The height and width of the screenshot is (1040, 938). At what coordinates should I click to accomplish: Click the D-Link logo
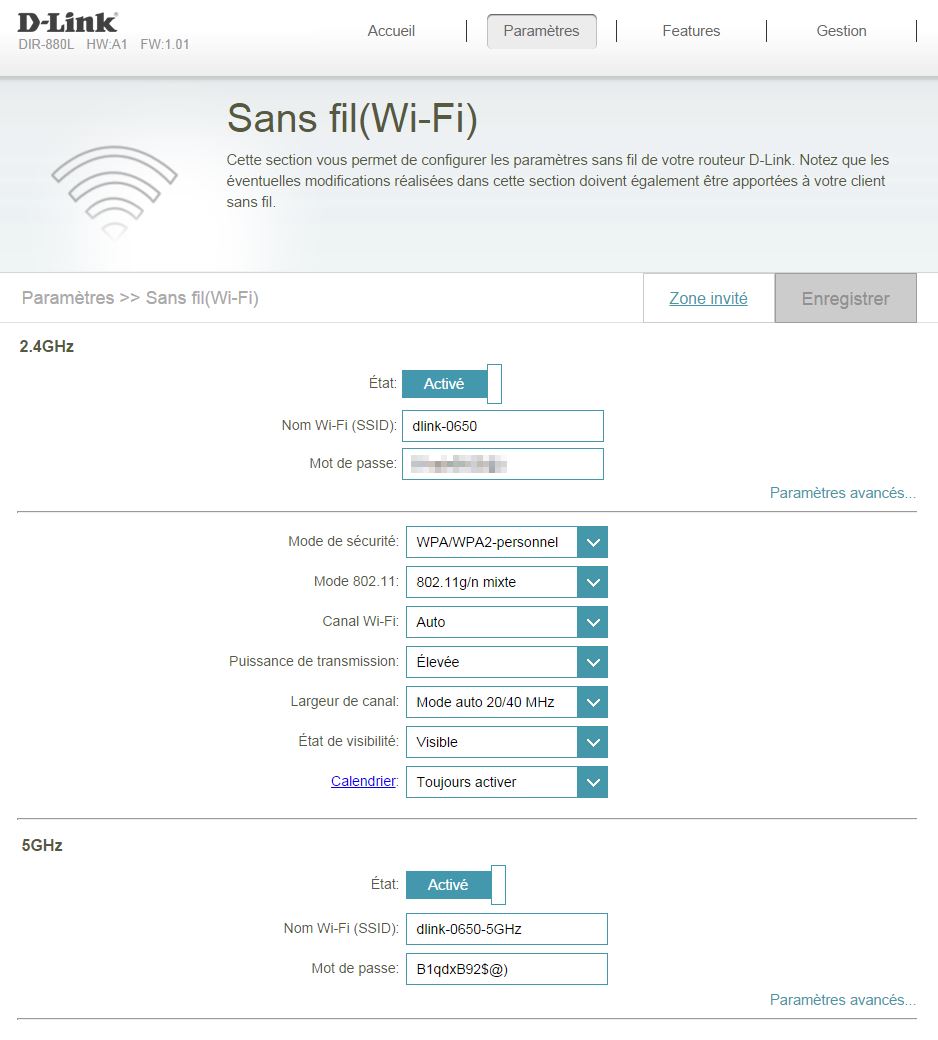pyautogui.click(x=68, y=22)
